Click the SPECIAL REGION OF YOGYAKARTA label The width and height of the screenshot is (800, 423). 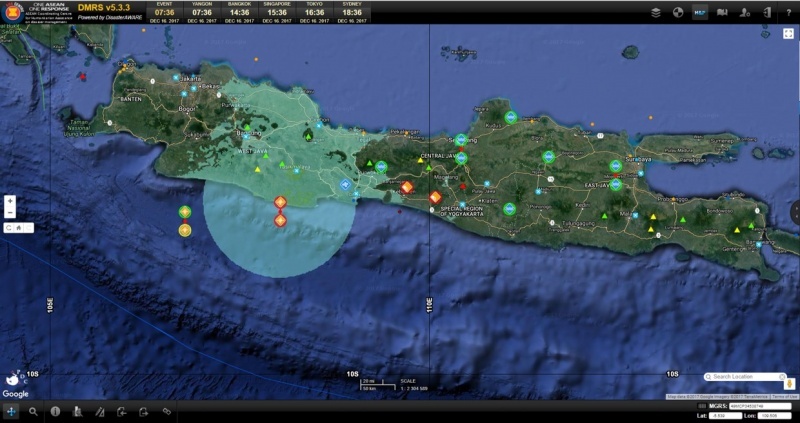(462, 211)
